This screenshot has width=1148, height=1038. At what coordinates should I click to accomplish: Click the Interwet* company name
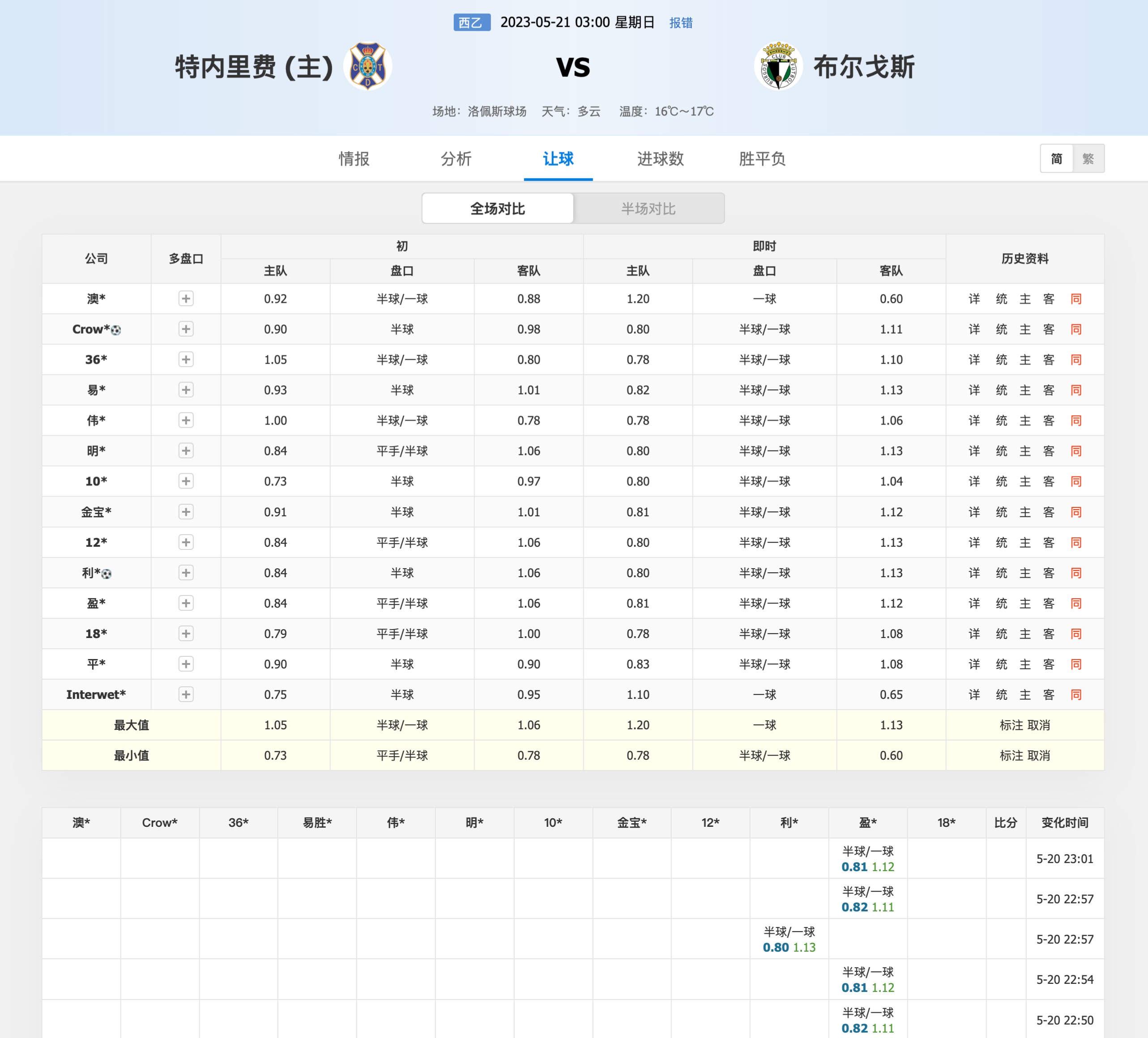coord(96,694)
